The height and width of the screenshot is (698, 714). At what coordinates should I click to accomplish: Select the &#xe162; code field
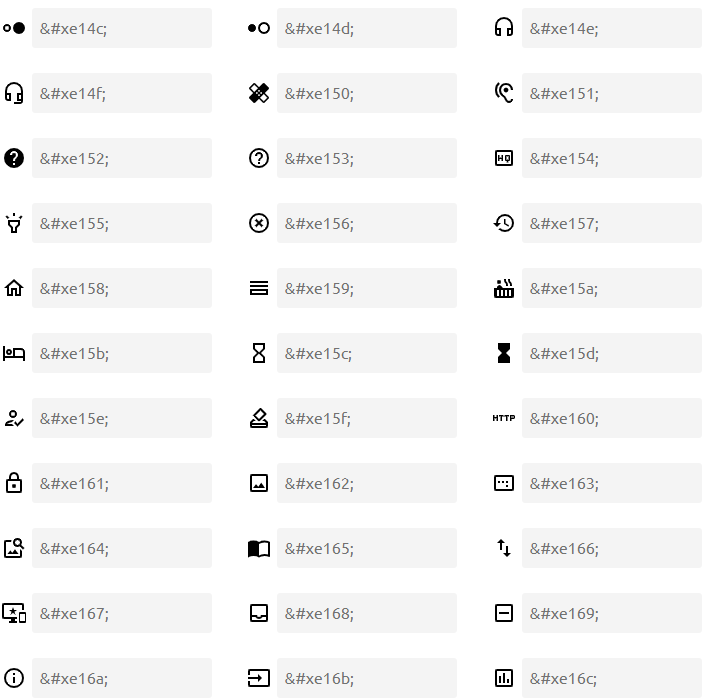coord(366,483)
